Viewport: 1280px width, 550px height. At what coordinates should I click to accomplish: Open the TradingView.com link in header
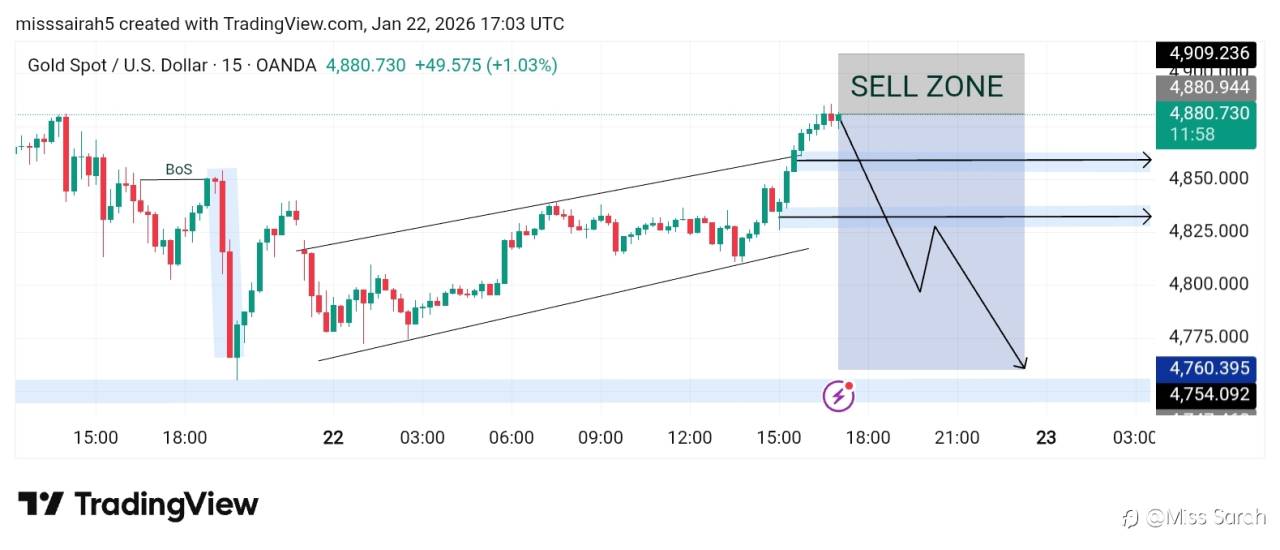click(x=291, y=23)
